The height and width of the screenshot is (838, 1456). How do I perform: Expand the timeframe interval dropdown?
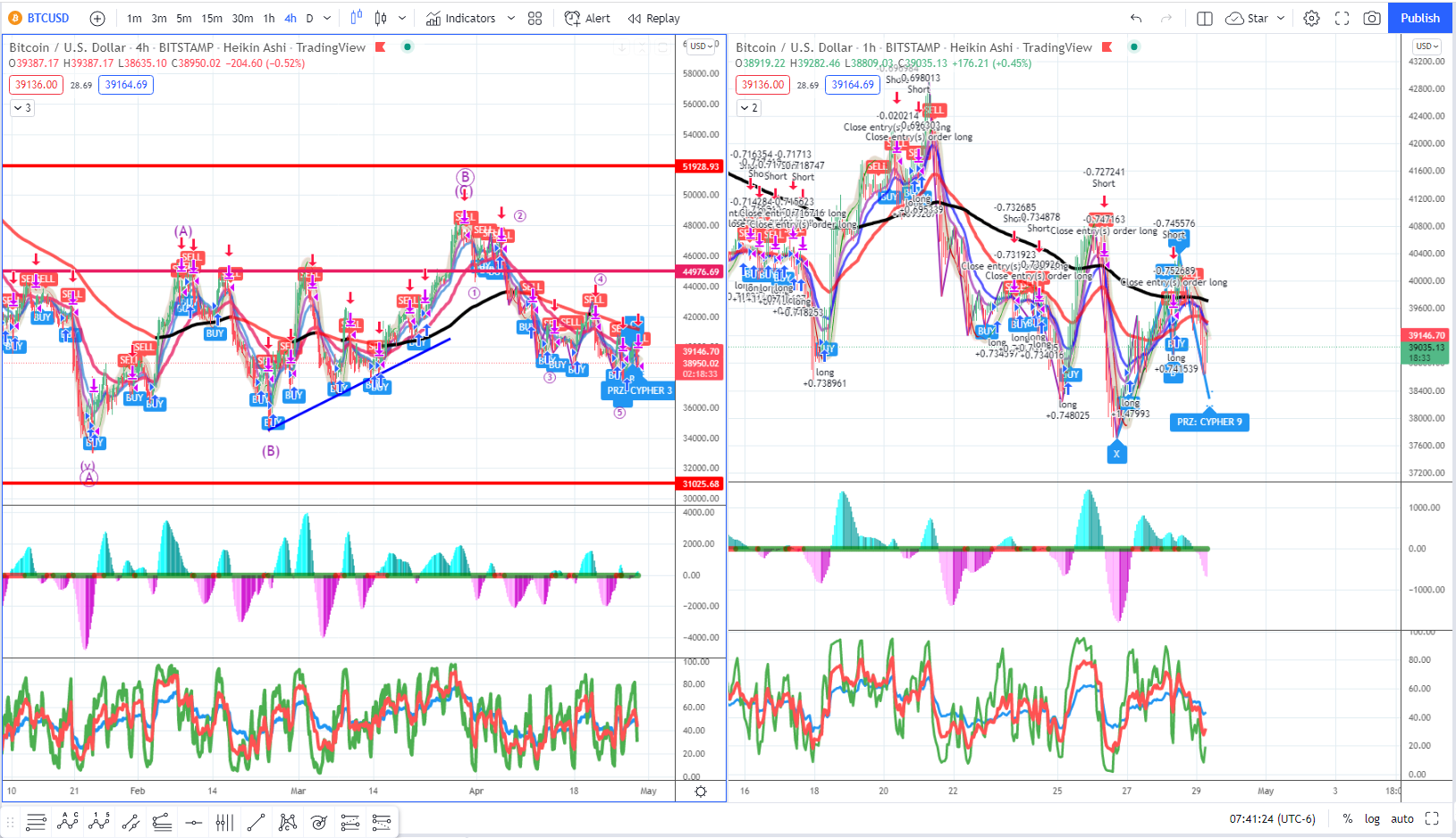(327, 18)
